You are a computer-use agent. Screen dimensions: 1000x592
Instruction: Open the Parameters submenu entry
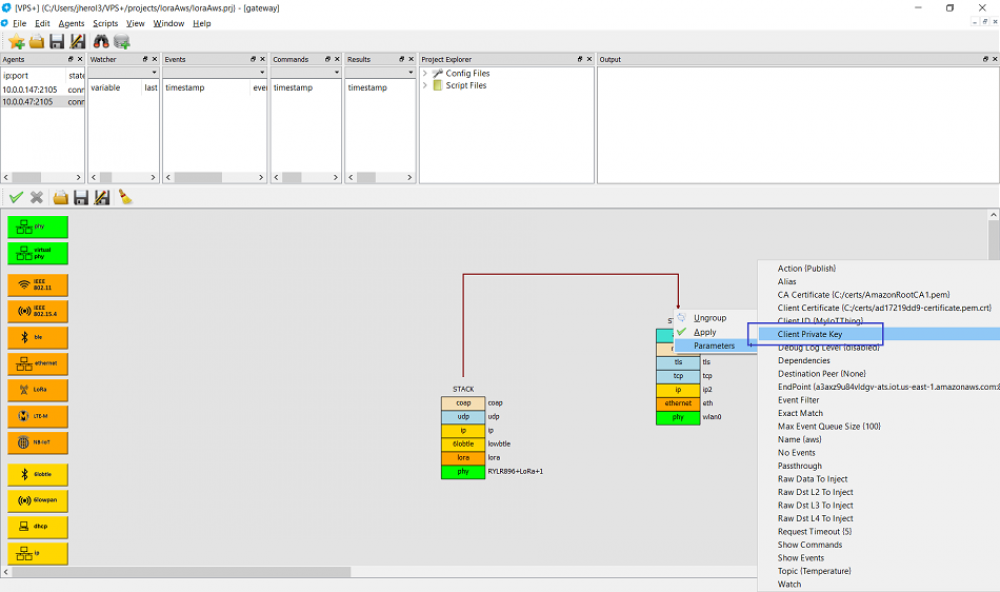click(x=716, y=346)
